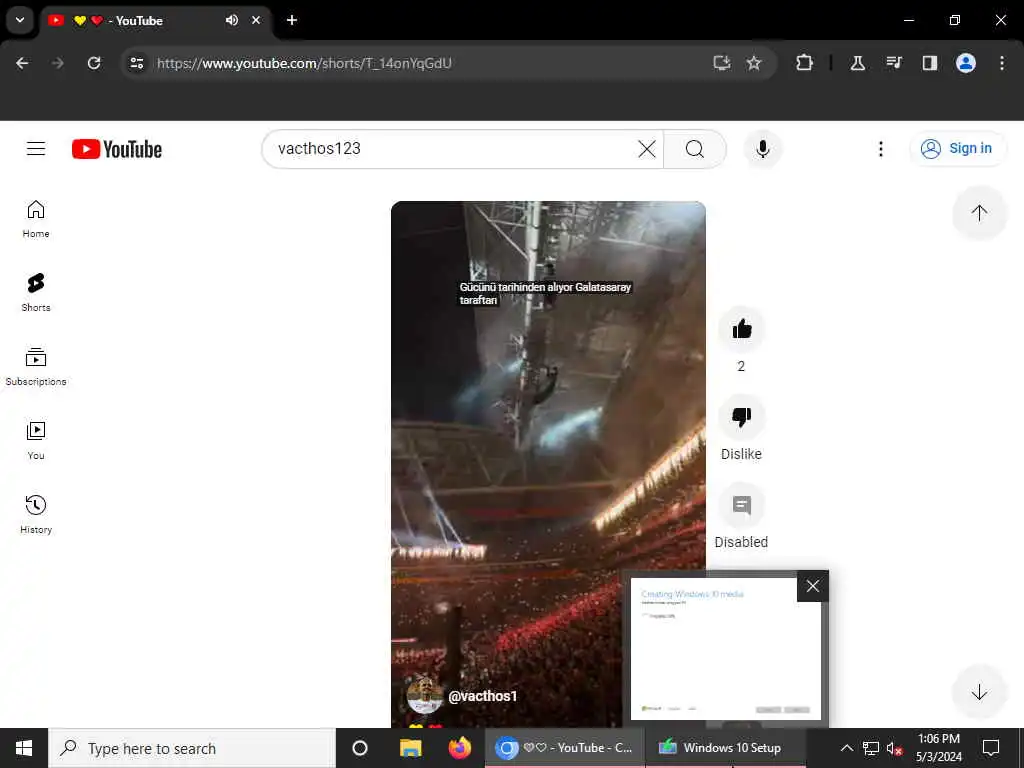Viewport: 1024px width, 768px height.
Task: Open the notification action center
Action: (x=991, y=748)
